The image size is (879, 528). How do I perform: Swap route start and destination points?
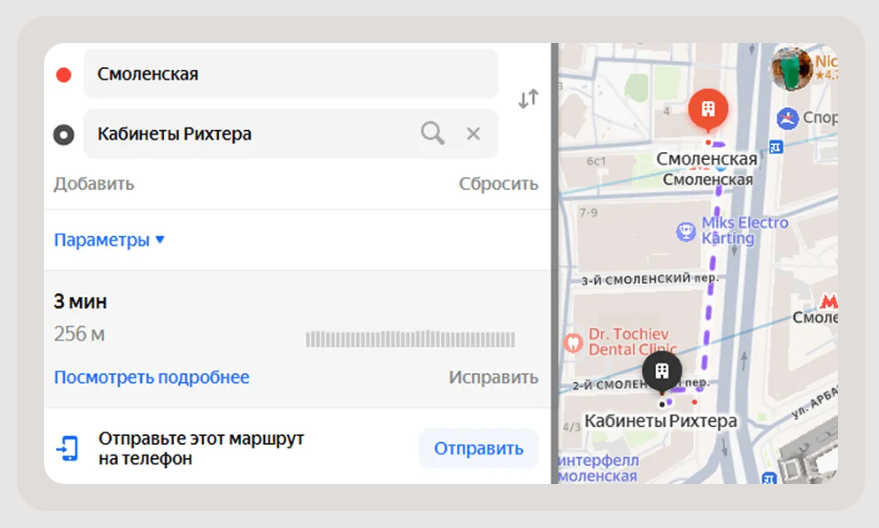click(528, 99)
